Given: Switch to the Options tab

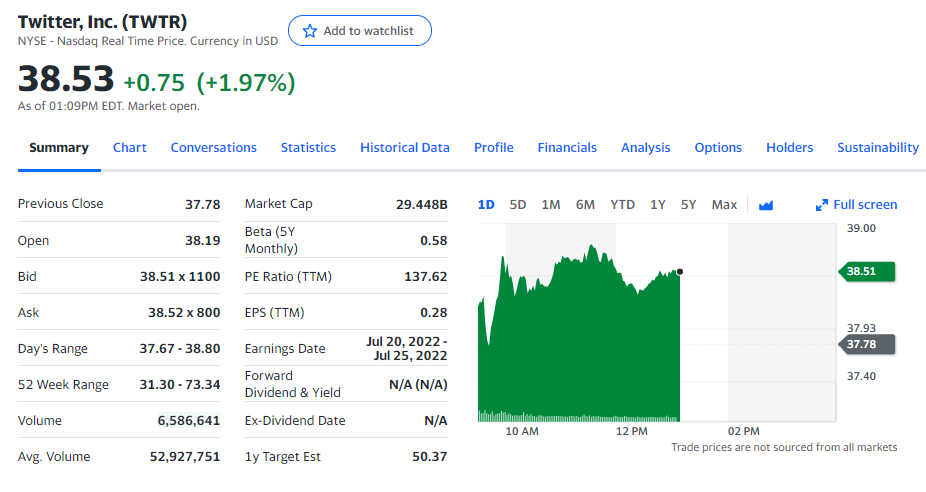Looking at the screenshot, I should [x=718, y=148].
